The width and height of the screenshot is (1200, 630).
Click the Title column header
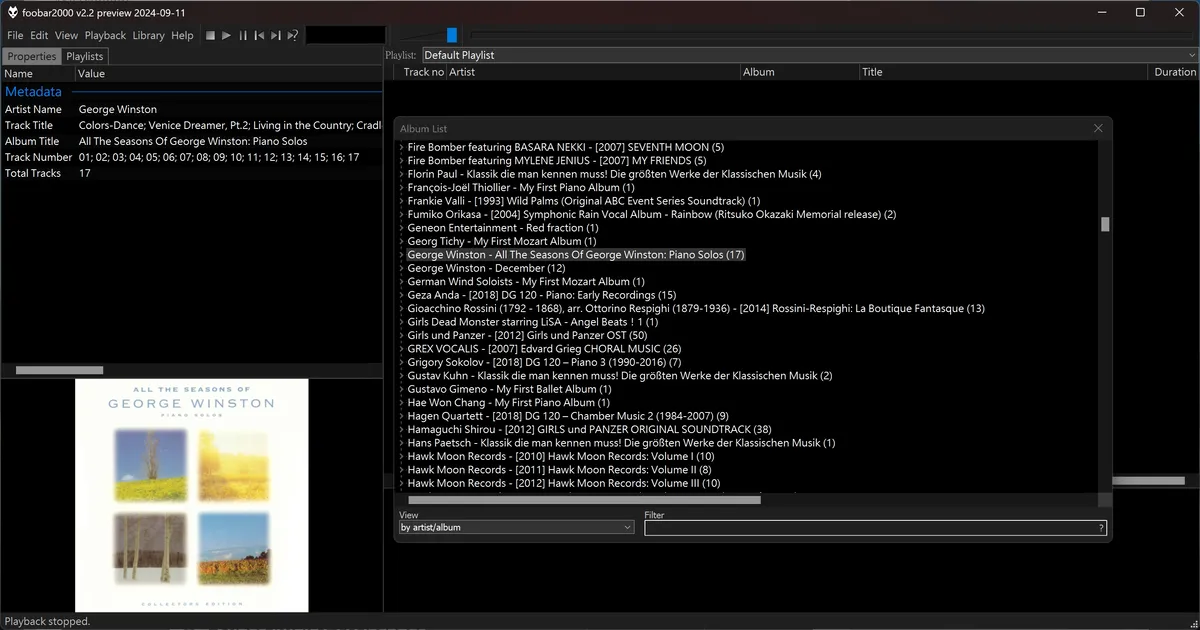point(1005,72)
